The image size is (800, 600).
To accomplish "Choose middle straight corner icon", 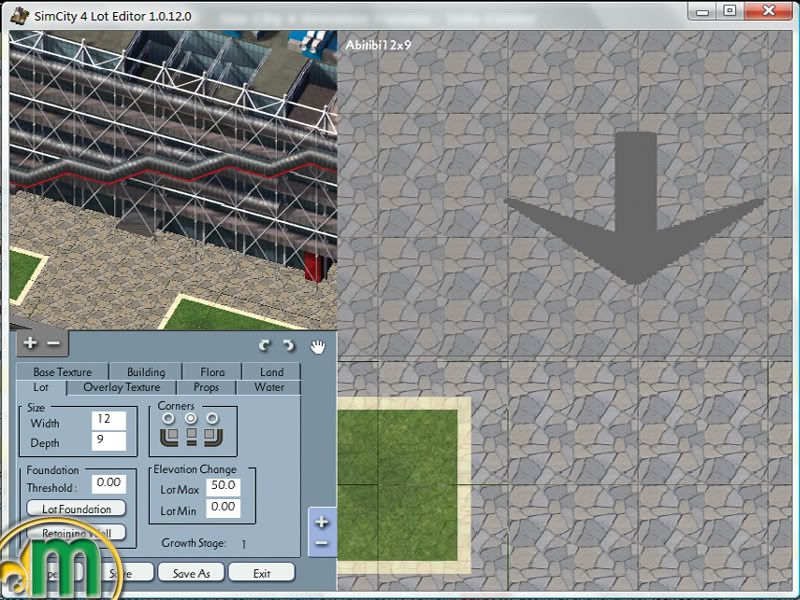I will tap(191, 437).
